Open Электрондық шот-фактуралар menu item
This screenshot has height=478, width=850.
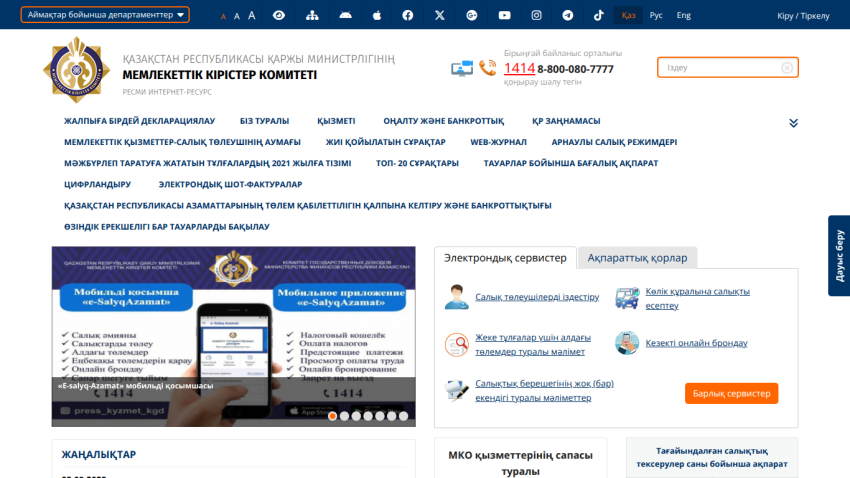click(x=230, y=184)
